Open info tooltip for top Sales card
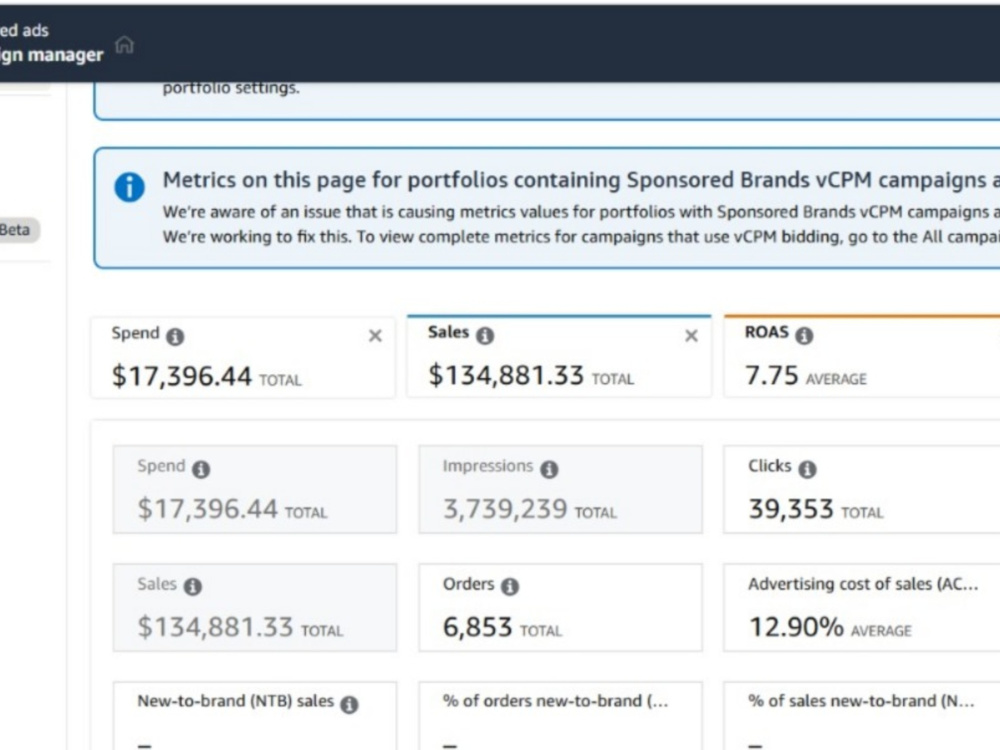This screenshot has height=750, width=1000. [485, 335]
